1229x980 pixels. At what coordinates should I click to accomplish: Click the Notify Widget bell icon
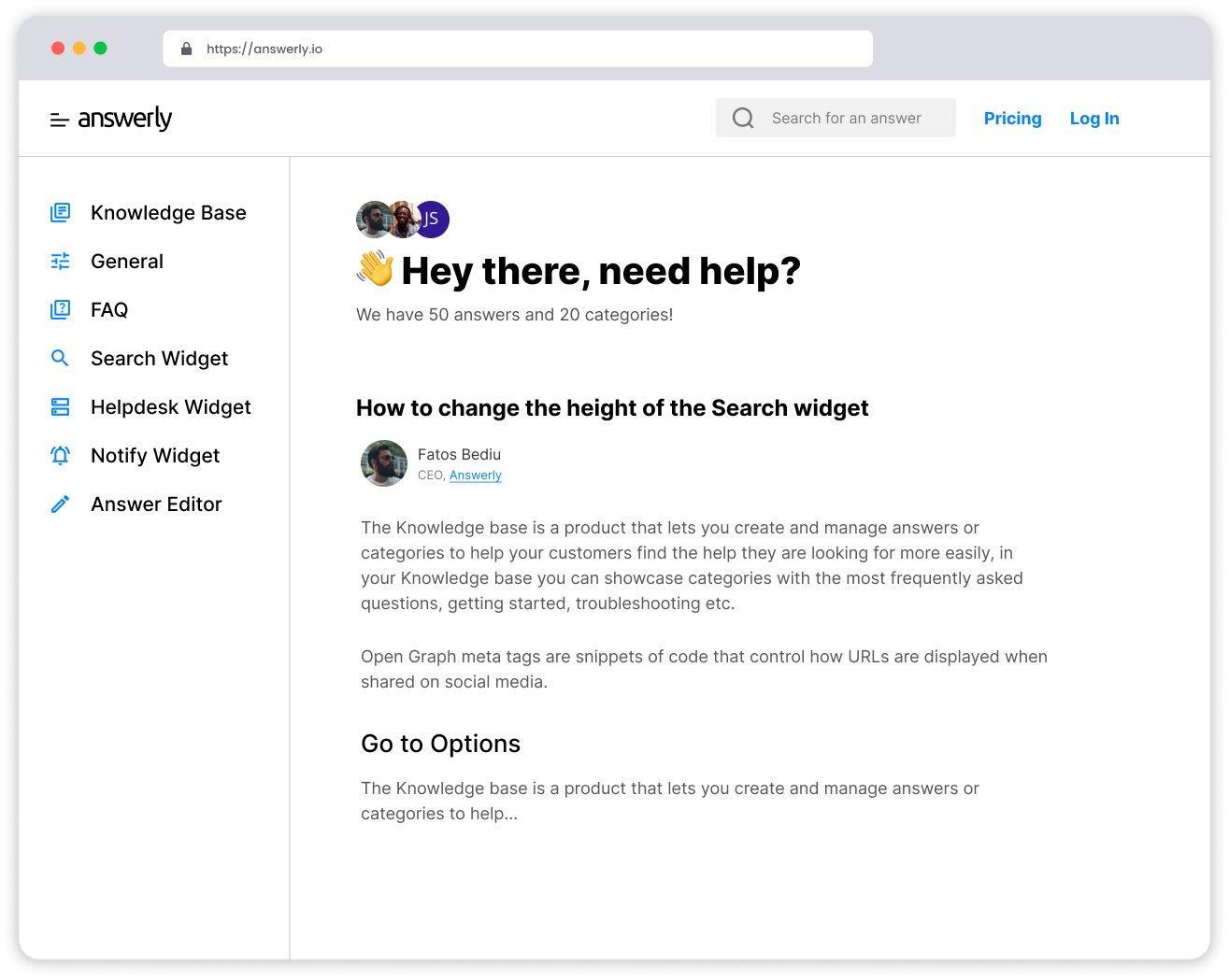[60, 455]
